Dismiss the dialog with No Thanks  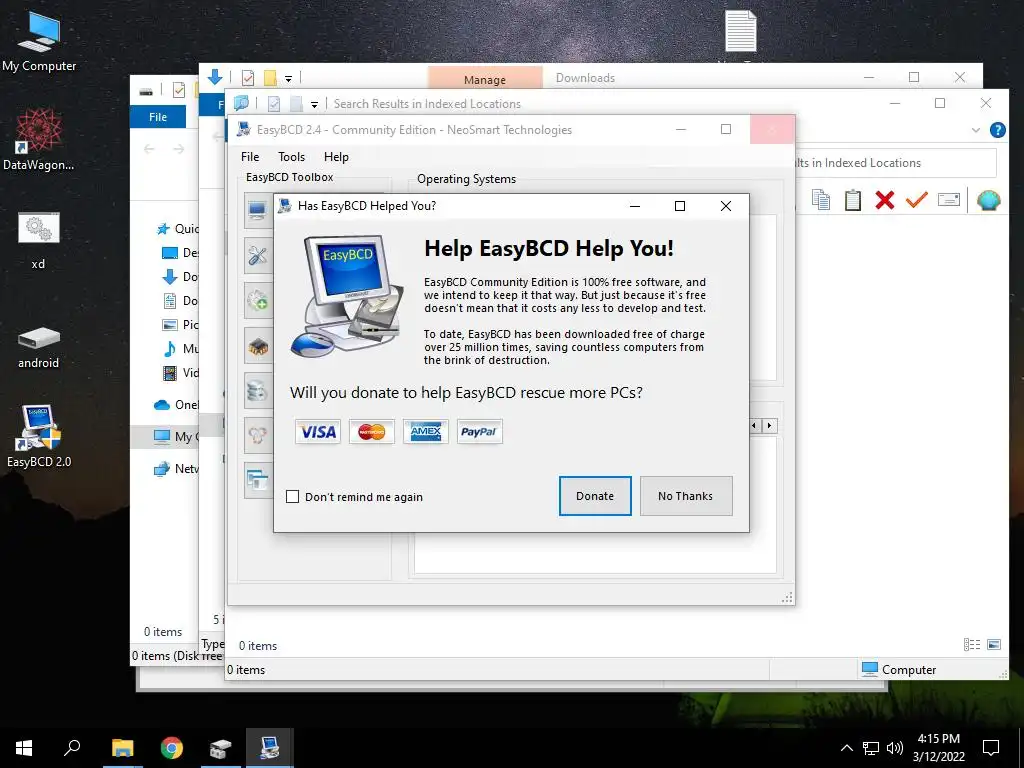pyautogui.click(x=686, y=496)
